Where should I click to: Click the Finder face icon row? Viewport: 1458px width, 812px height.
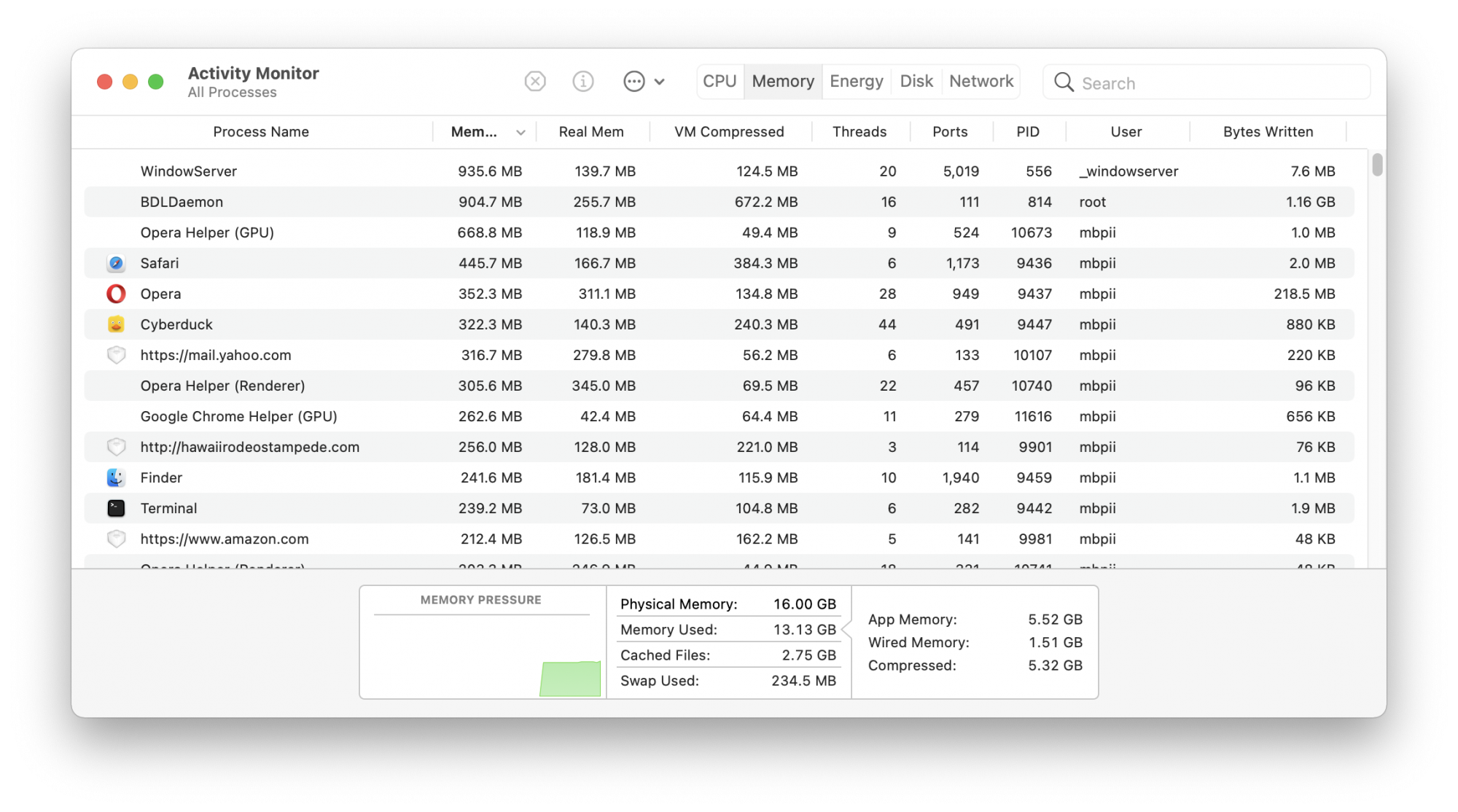116,477
